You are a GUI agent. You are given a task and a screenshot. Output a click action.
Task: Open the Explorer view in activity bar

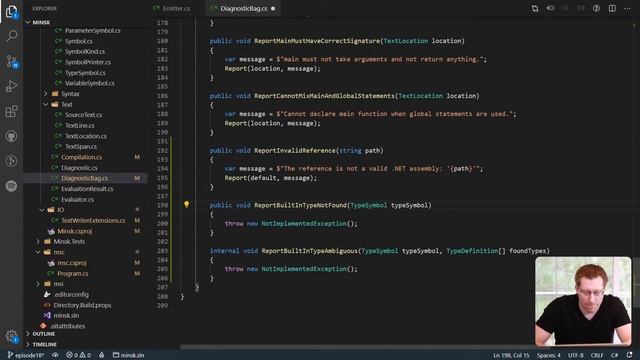(x=11, y=12)
